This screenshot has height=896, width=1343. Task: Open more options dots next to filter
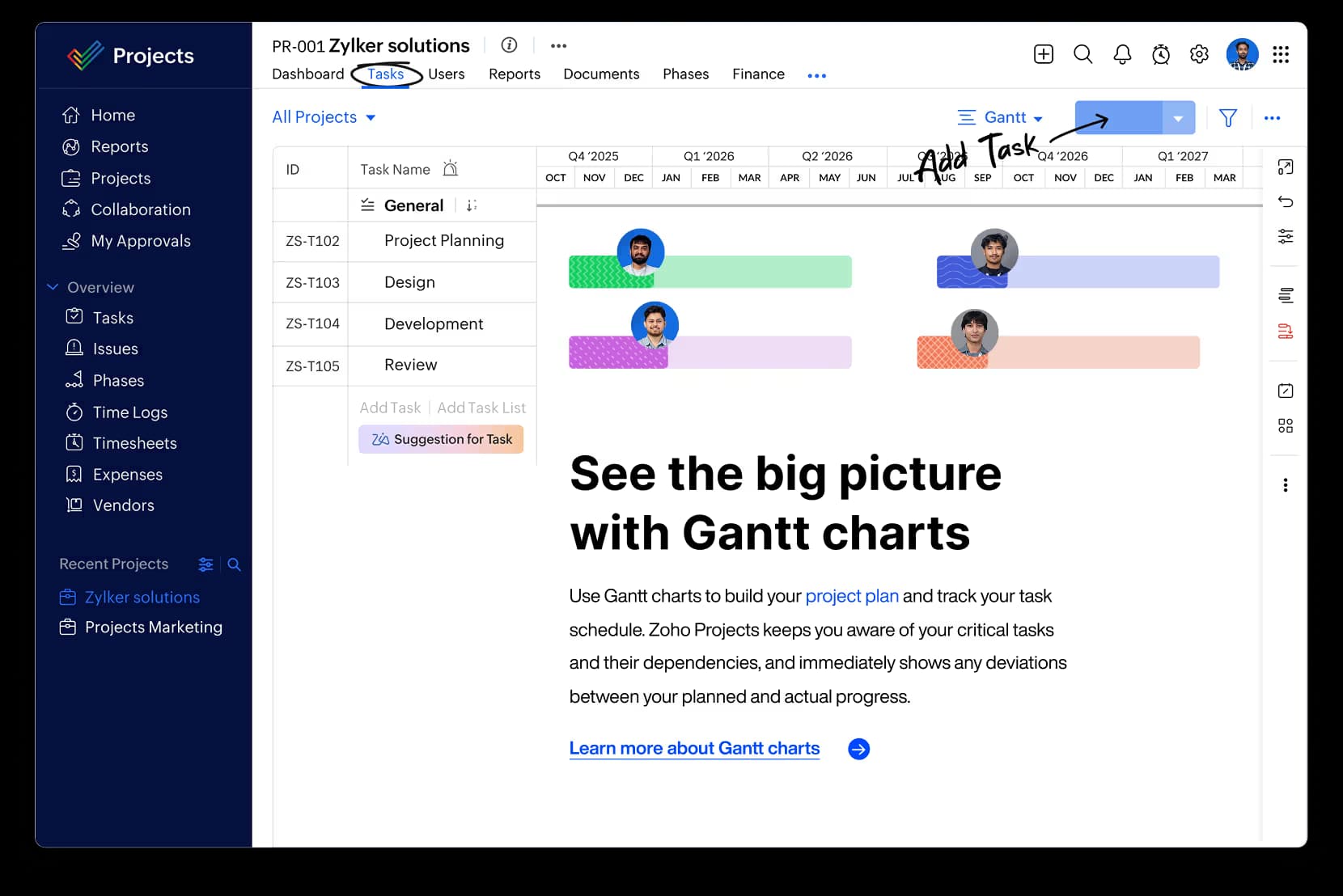click(1272, 118)
